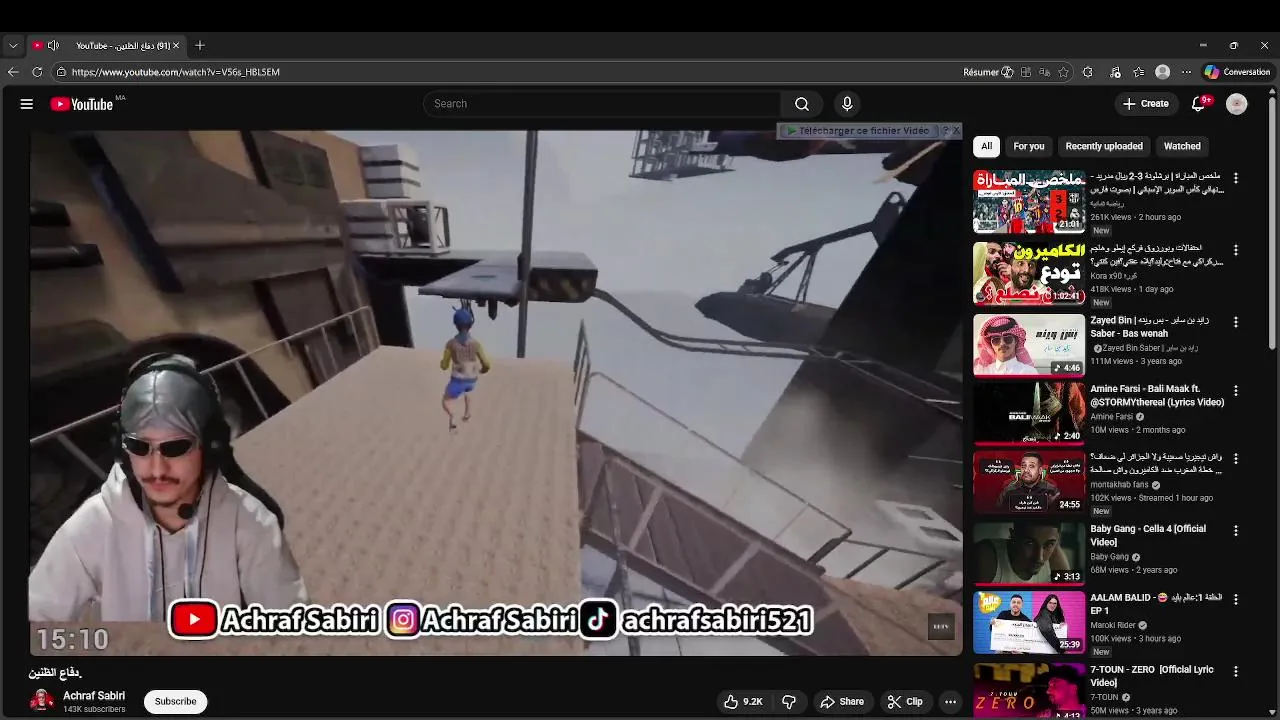
Task: Dislike the video with thumbs down
Action: coord(789,702)
